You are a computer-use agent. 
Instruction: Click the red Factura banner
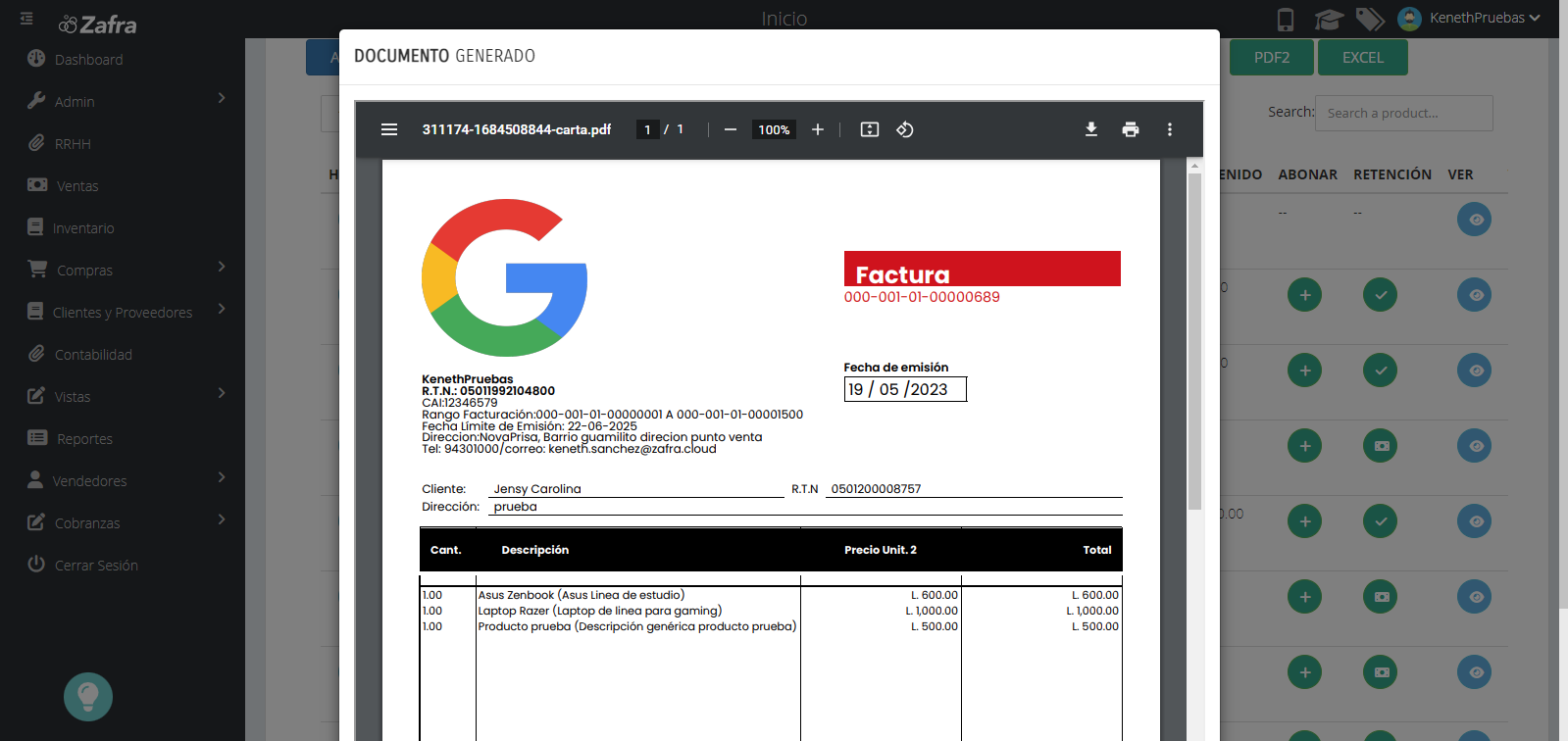coord(982,269)
